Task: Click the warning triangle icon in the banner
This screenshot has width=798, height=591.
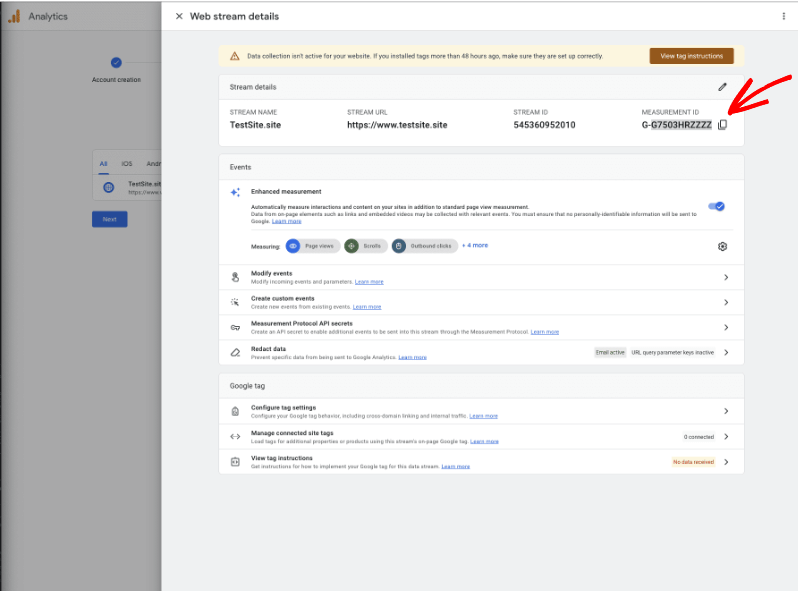Action: point(235,56)
